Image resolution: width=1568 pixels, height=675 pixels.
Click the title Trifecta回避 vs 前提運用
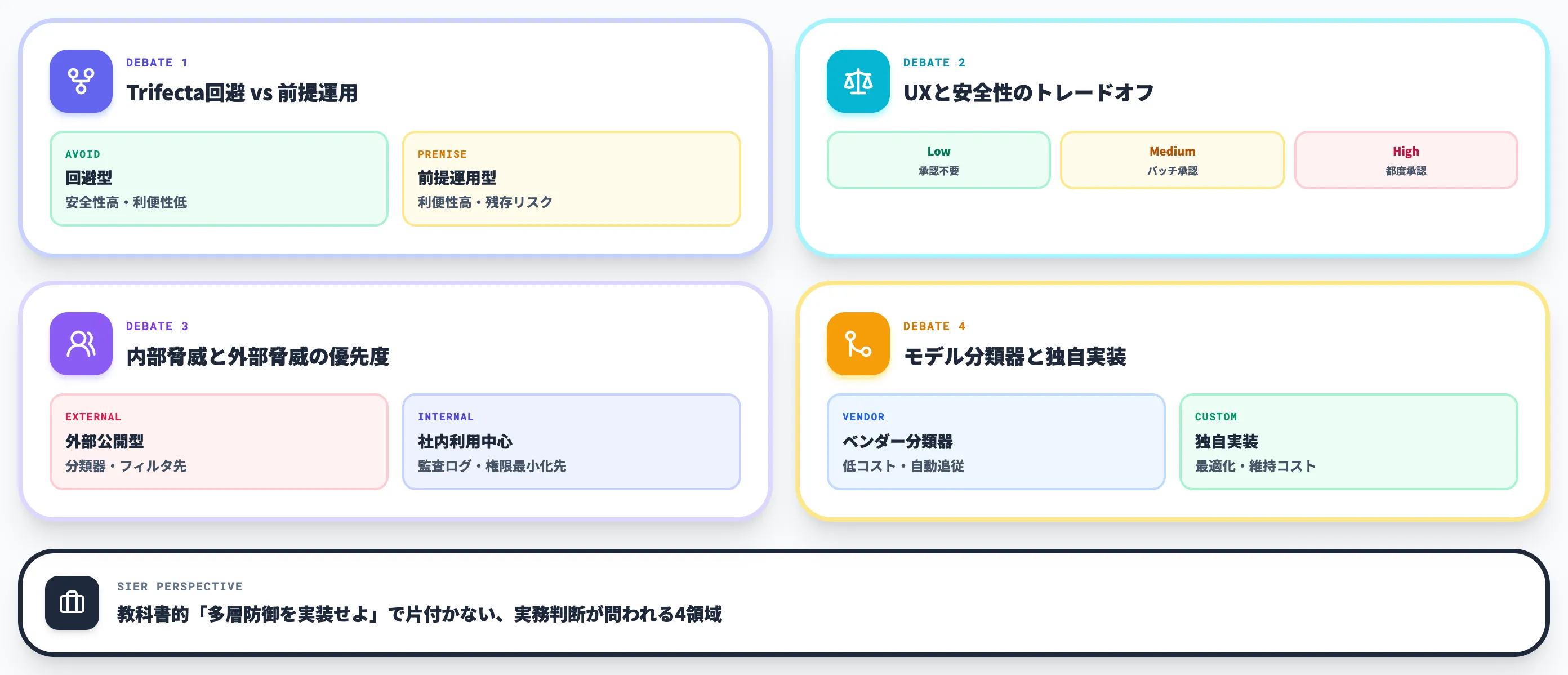point(242,92)
